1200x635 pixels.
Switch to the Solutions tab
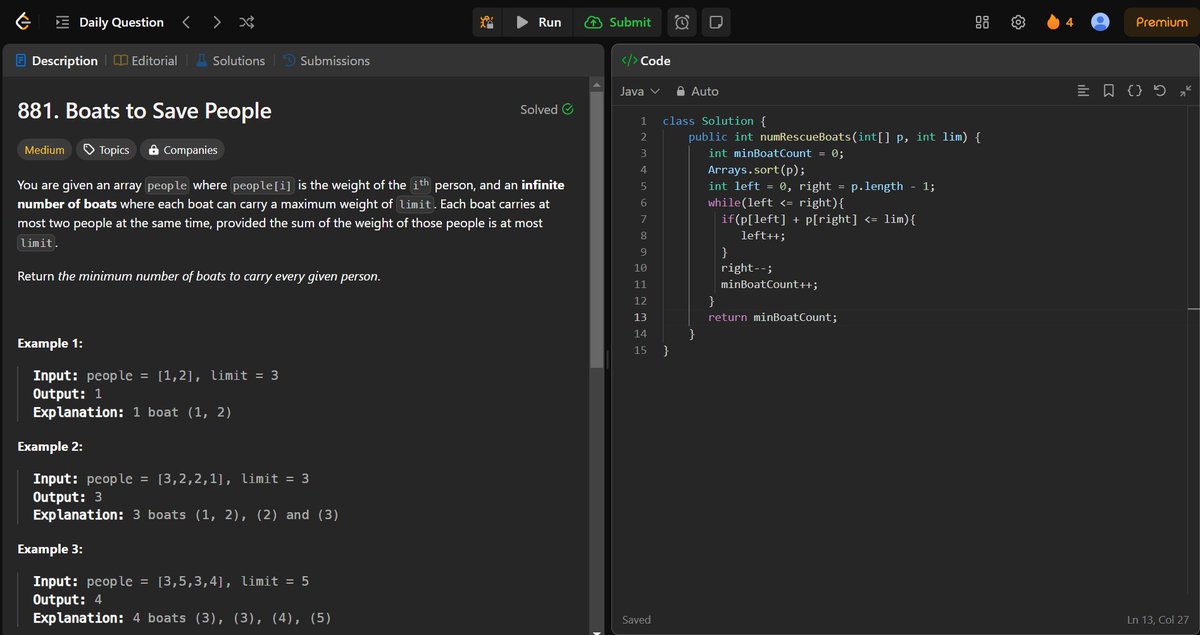pos(230,61)
